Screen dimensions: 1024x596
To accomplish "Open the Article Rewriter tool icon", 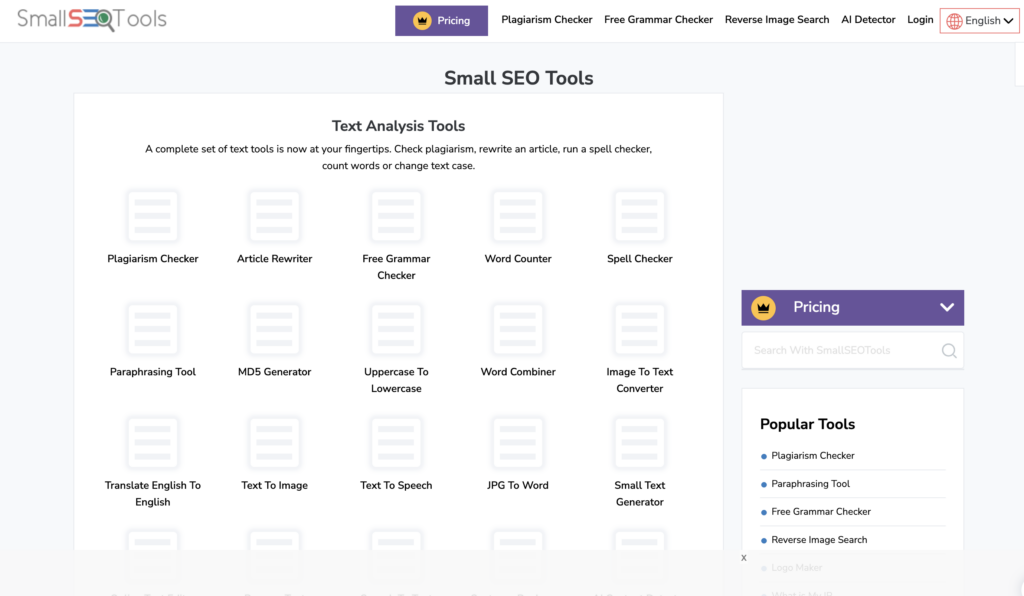I will [x=275, y=216].
